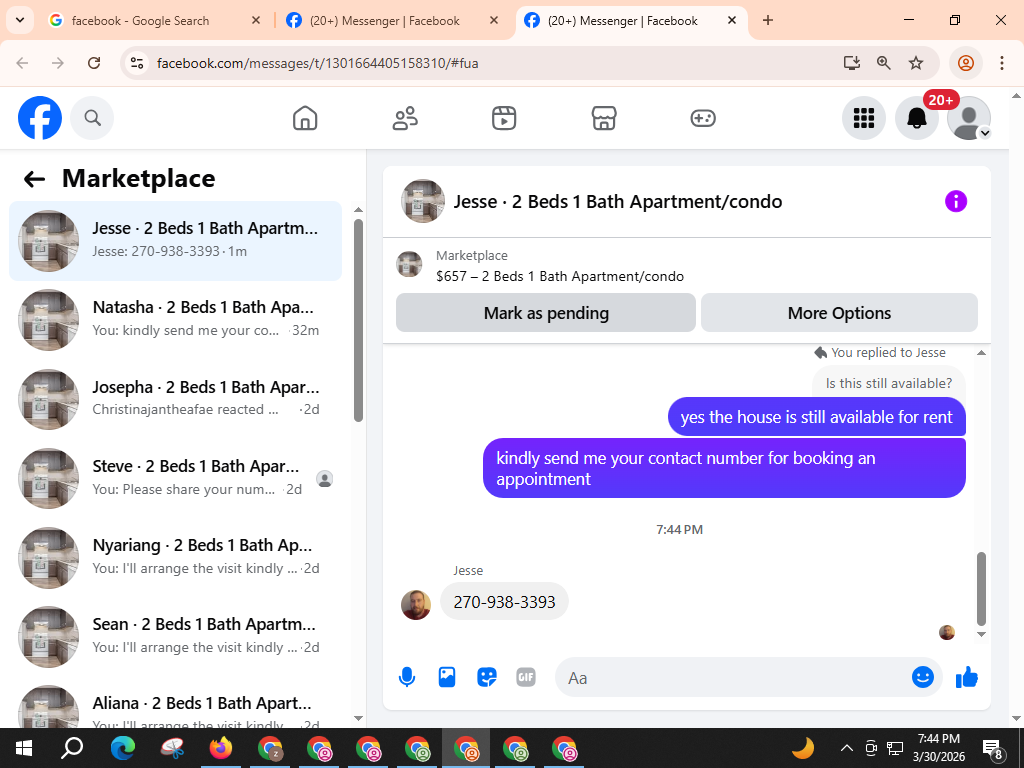Open the Facebook search icon

92,118
